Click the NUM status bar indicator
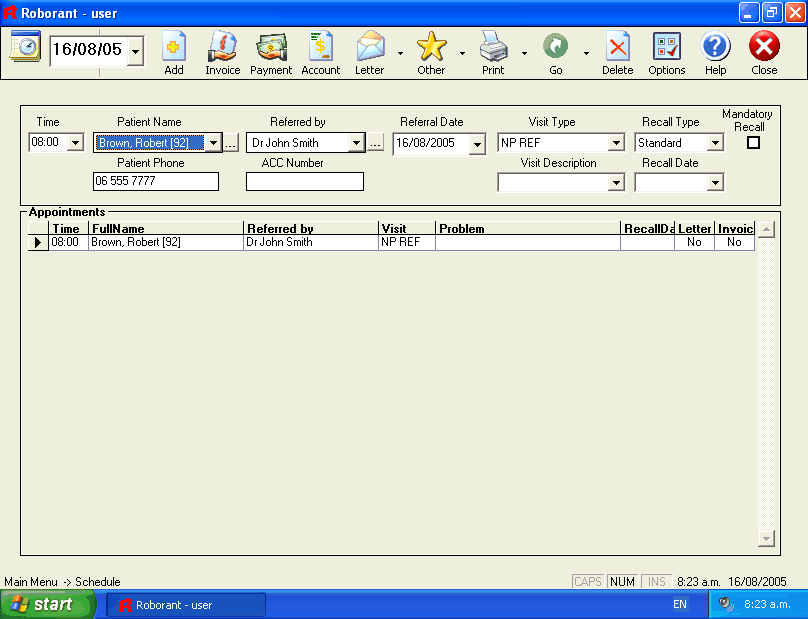Screen dimensions: 808x619 click(x=622, y=581)
